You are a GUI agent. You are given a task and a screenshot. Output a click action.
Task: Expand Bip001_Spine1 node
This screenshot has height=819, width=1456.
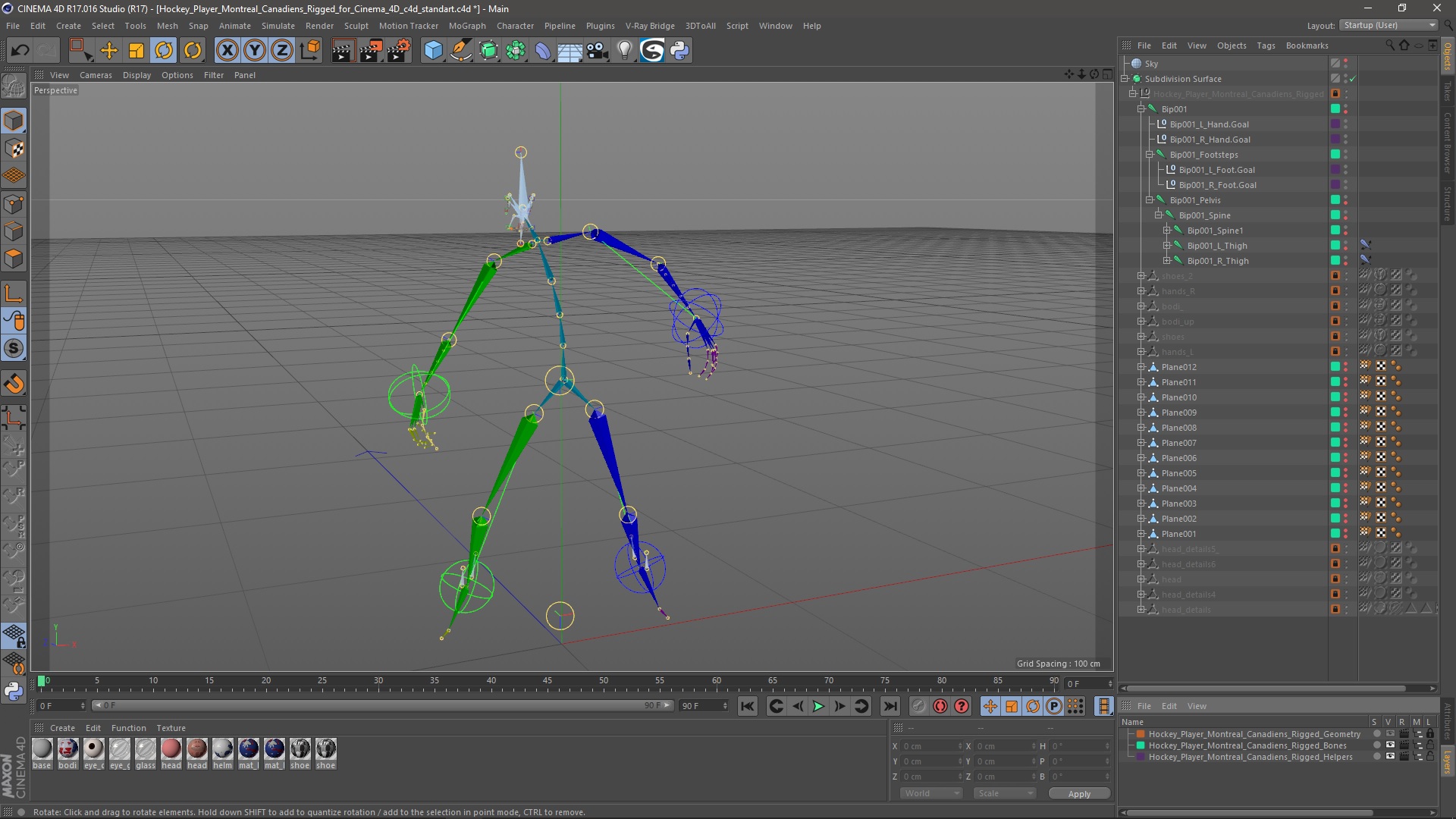1167,231
